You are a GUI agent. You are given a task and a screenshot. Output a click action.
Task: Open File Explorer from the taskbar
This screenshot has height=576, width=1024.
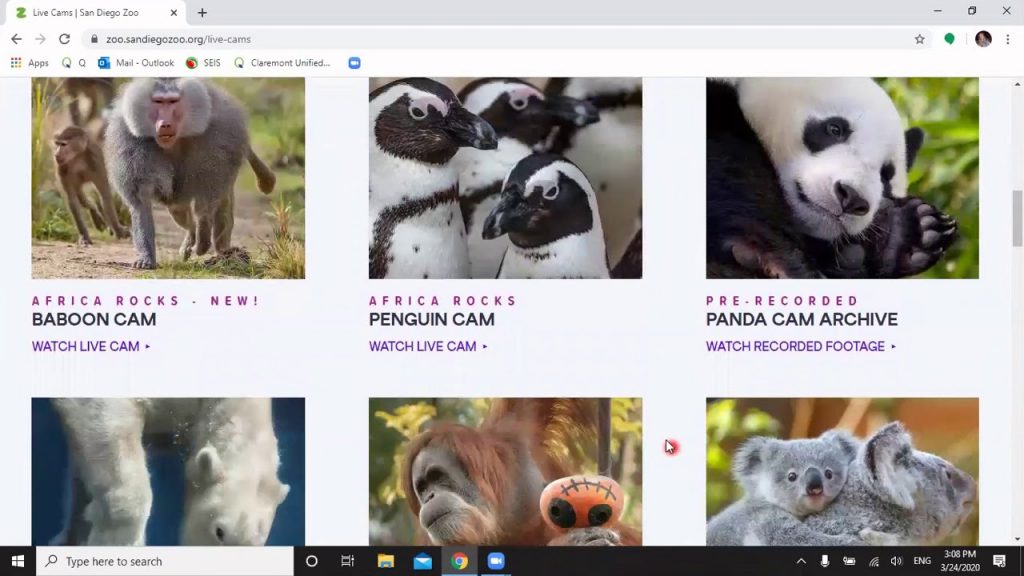386,561
